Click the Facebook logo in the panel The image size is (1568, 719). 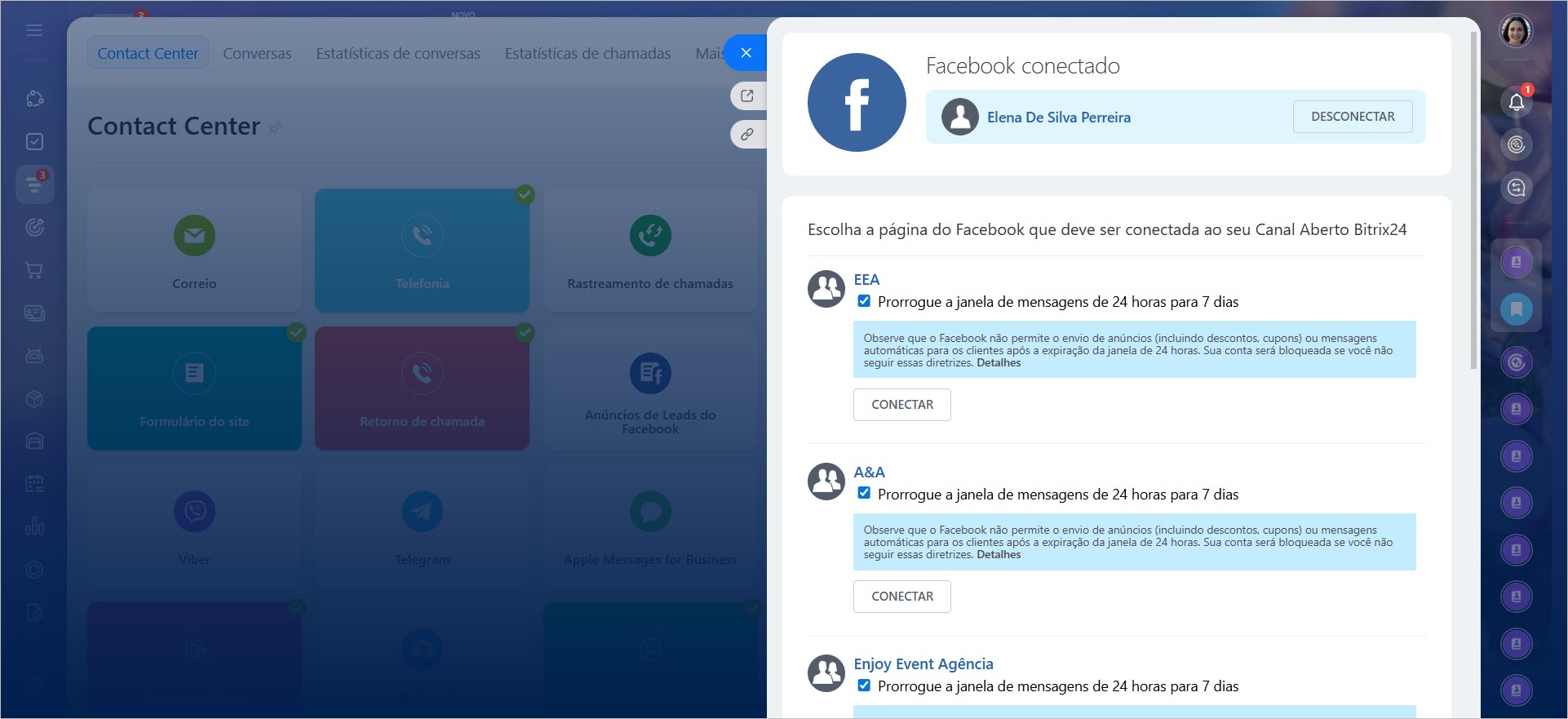click(x=857, y=103)
